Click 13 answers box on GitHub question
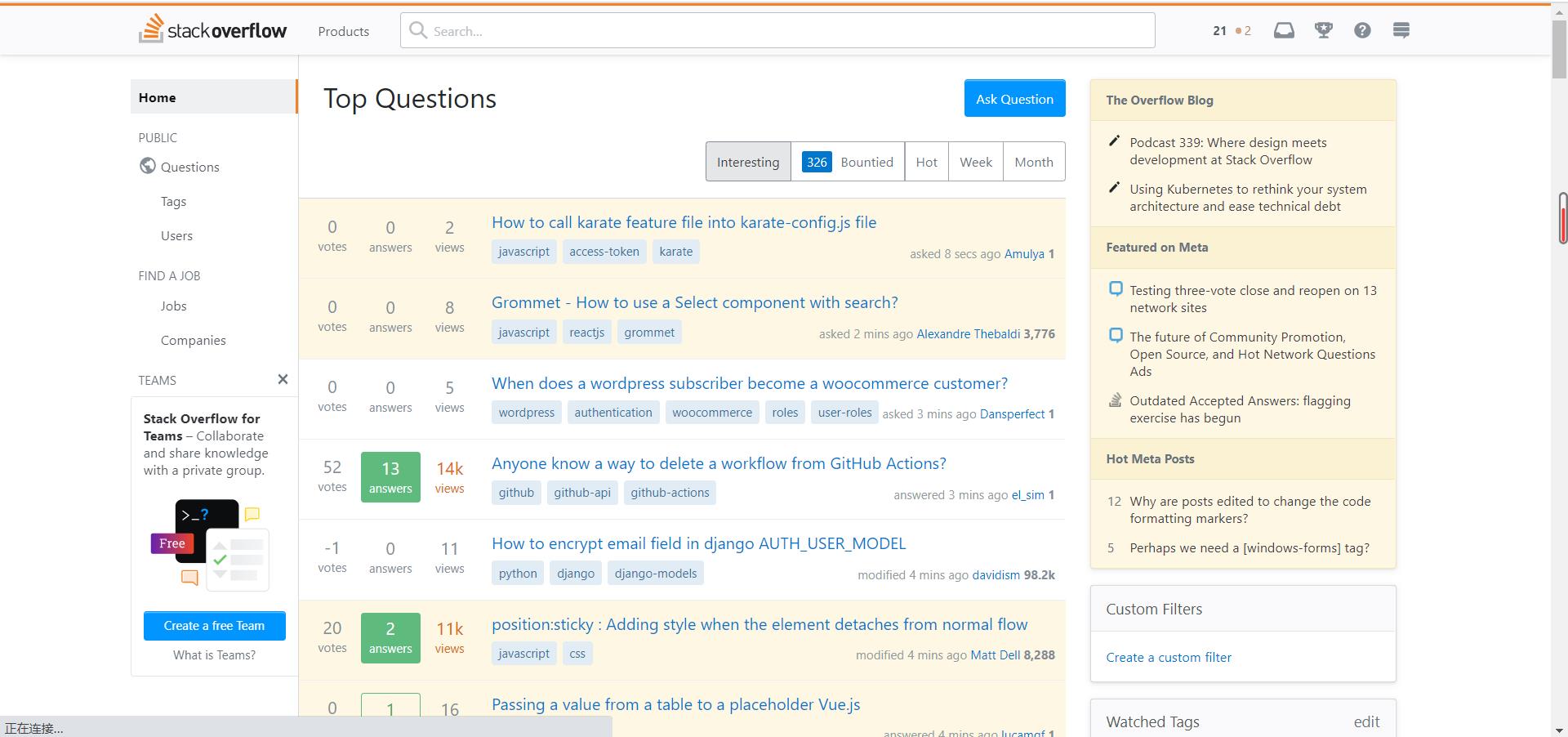1568x737 pixels. (390, 477)
